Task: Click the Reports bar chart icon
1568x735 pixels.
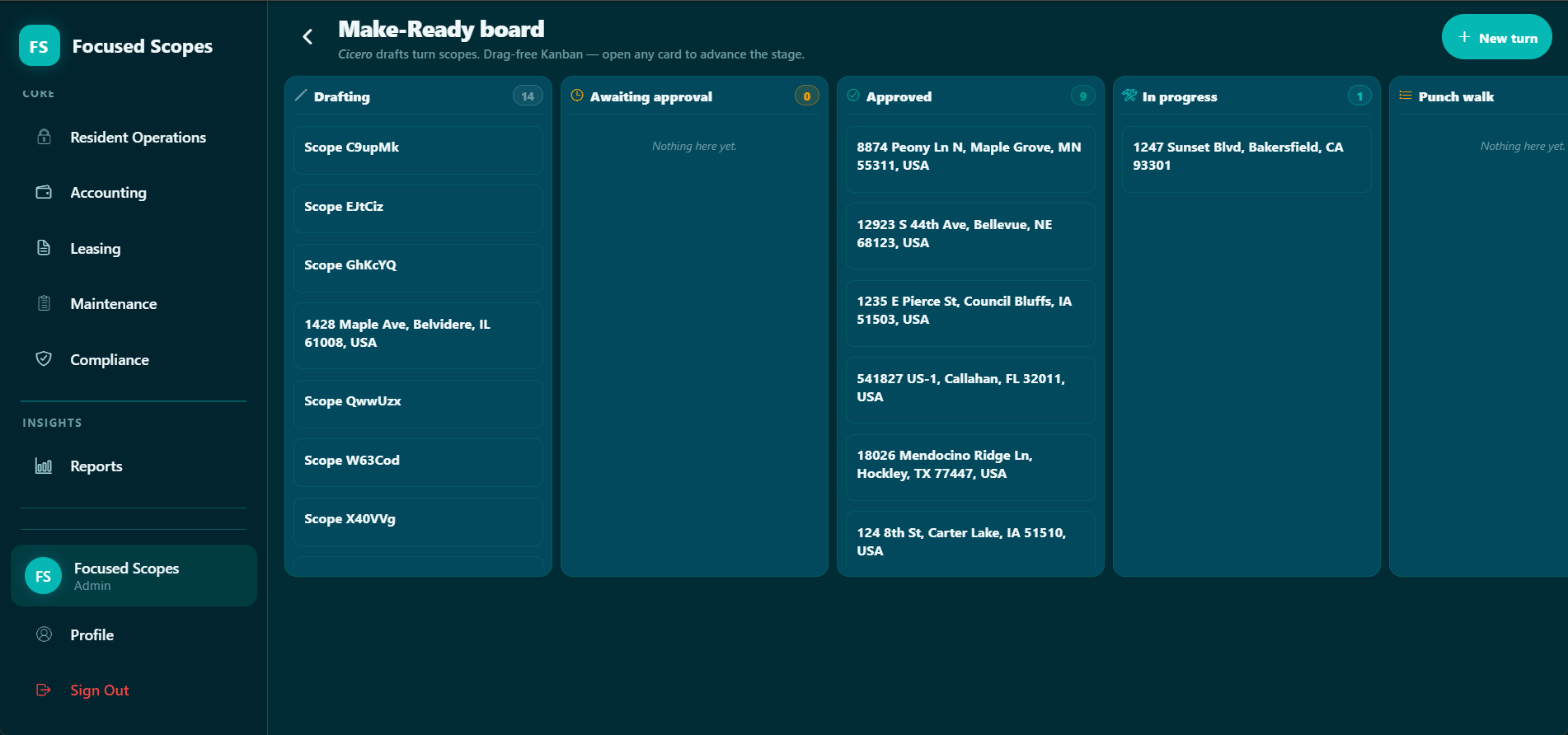Action: point(45,466)
